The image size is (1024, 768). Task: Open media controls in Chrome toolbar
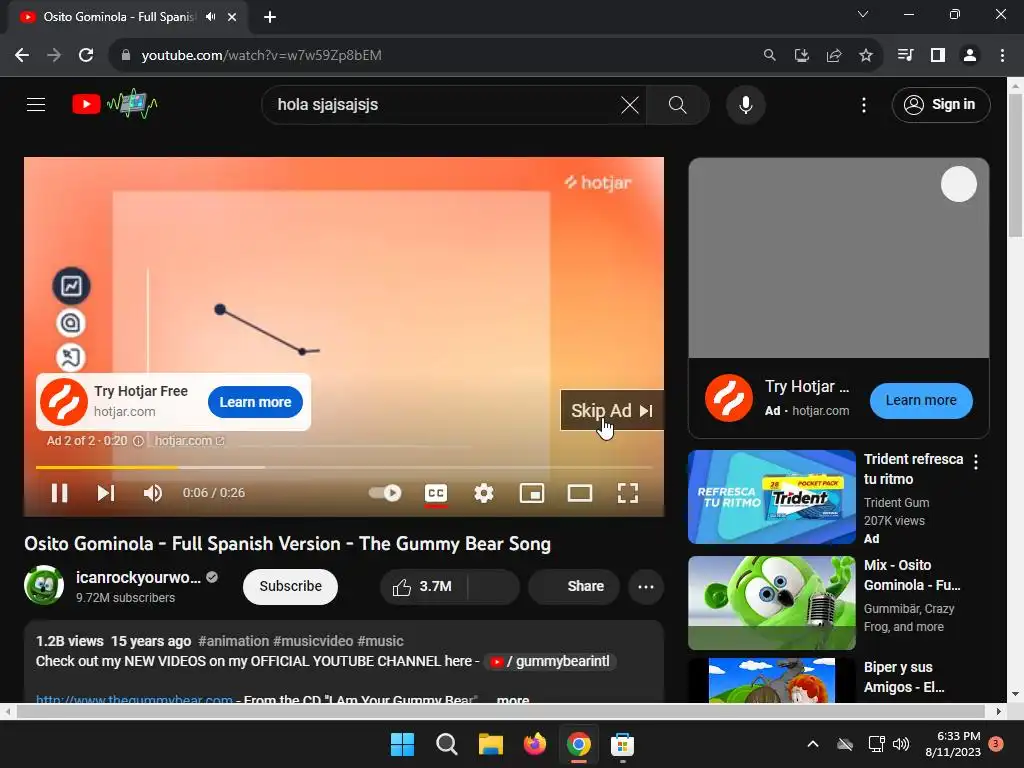coord(905,56)
